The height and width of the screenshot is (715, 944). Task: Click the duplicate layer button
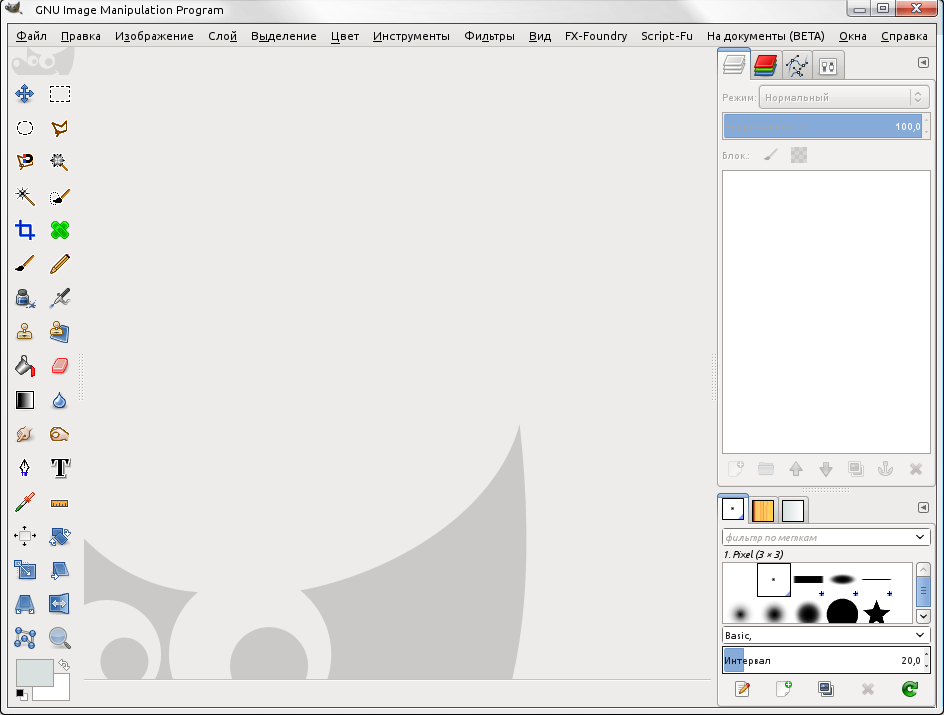[x=856, y=469]
